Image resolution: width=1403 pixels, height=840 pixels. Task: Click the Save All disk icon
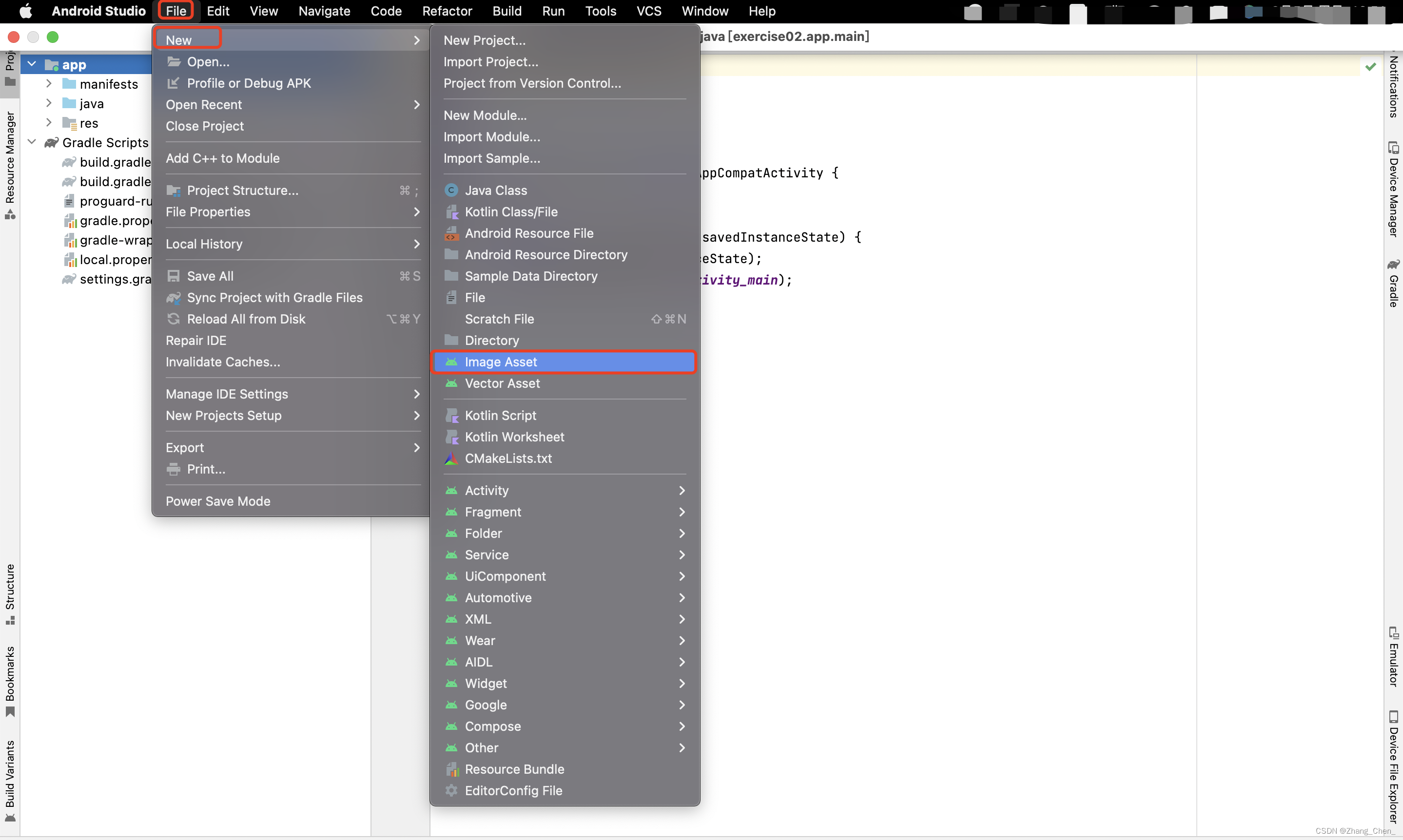point(173,276)
